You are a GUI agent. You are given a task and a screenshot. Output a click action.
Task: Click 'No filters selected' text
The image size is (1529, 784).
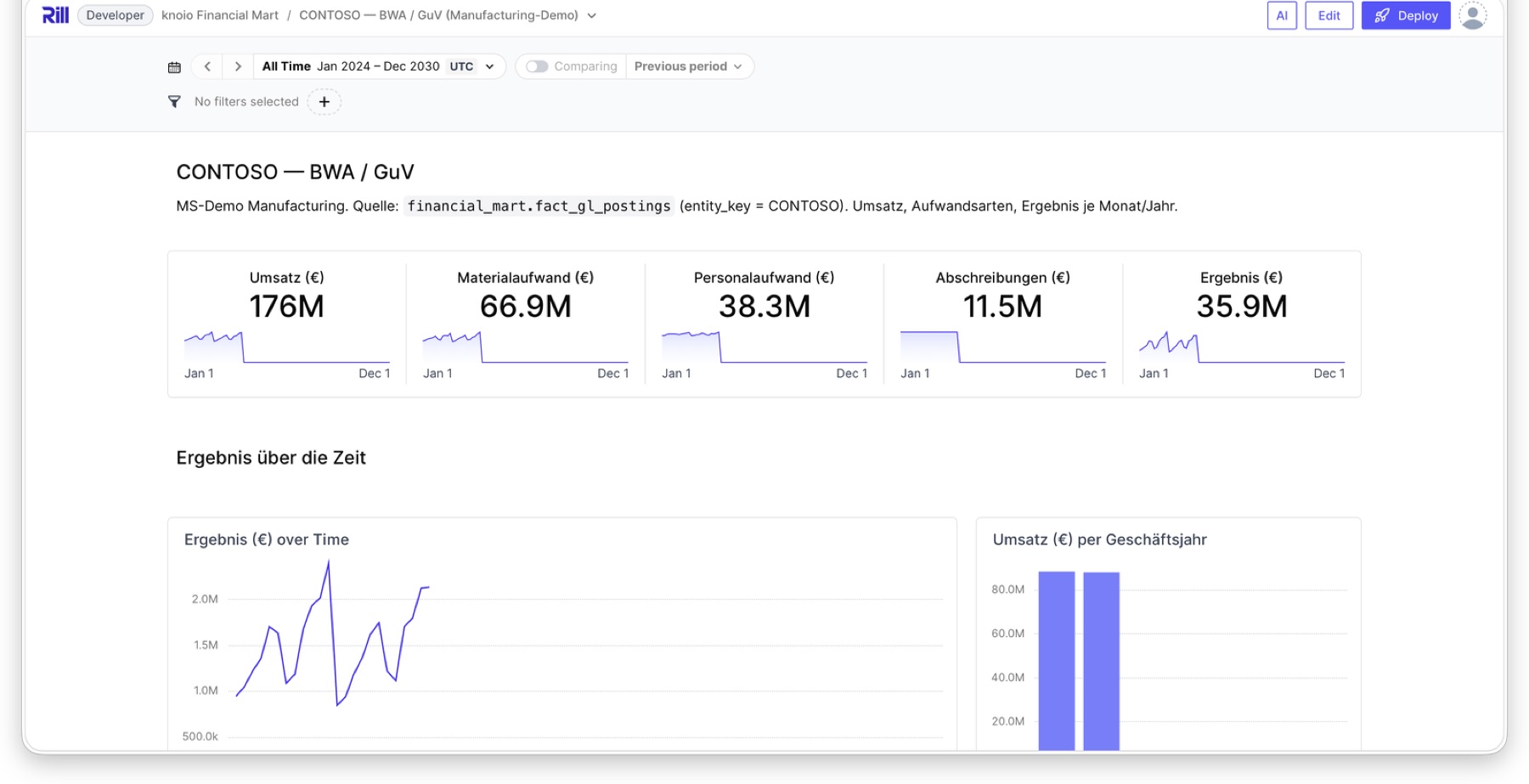coord(246,102)
